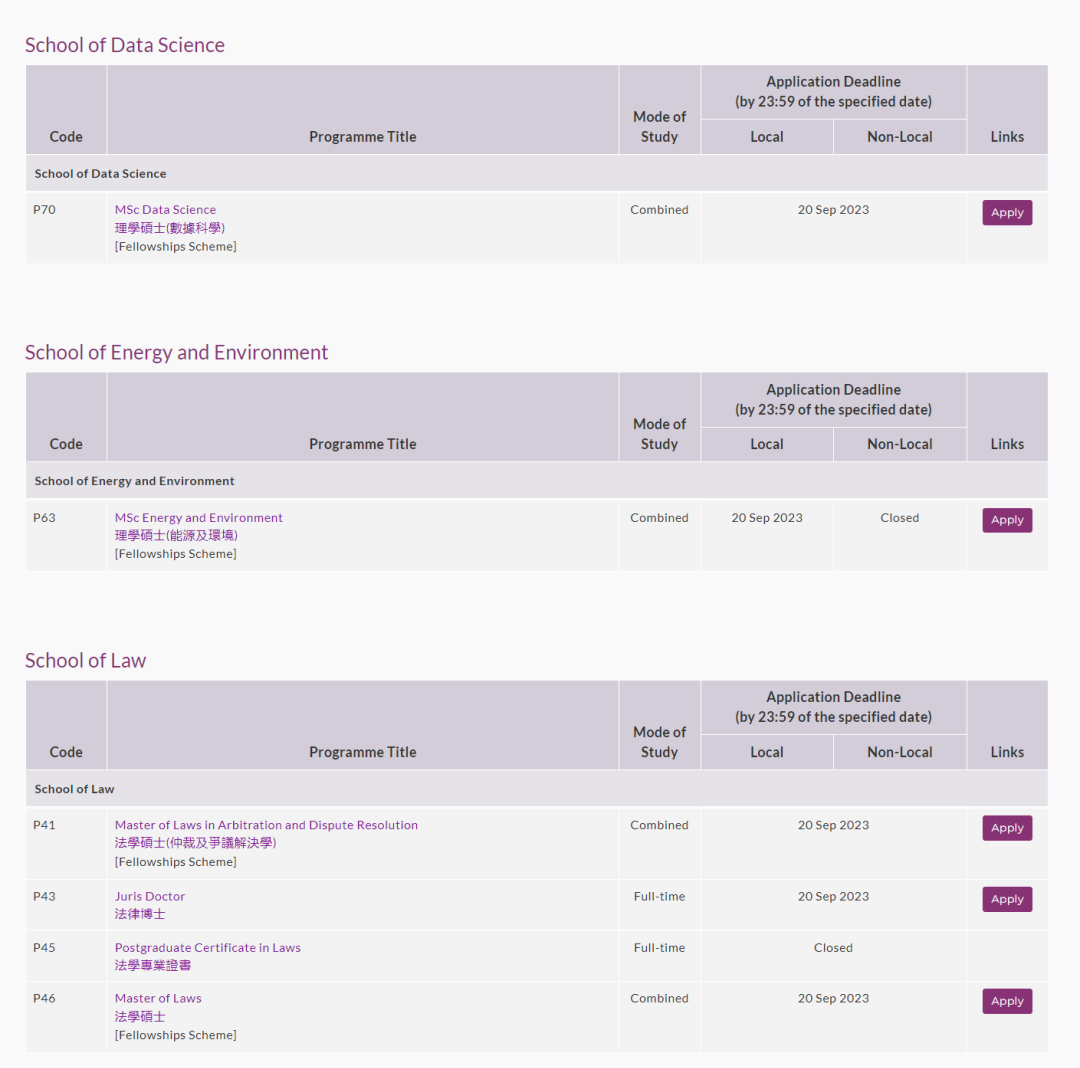Click the 理學碩士(能源及環境) Chinese title link

[x=175, y=535]
